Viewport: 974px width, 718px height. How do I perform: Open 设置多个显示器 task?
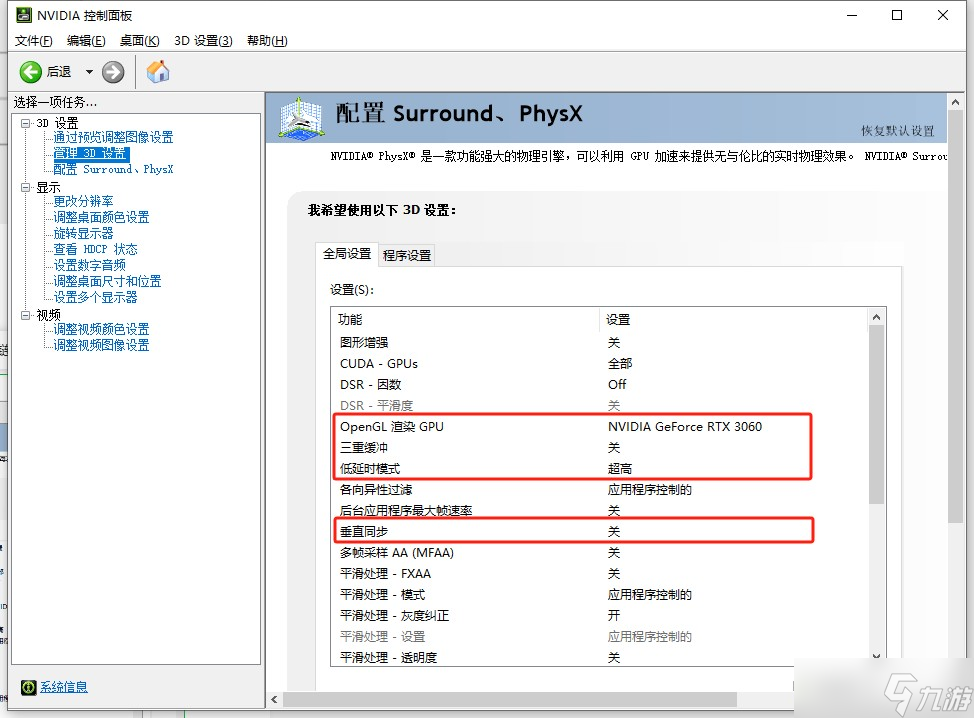(x=95, y=298)
